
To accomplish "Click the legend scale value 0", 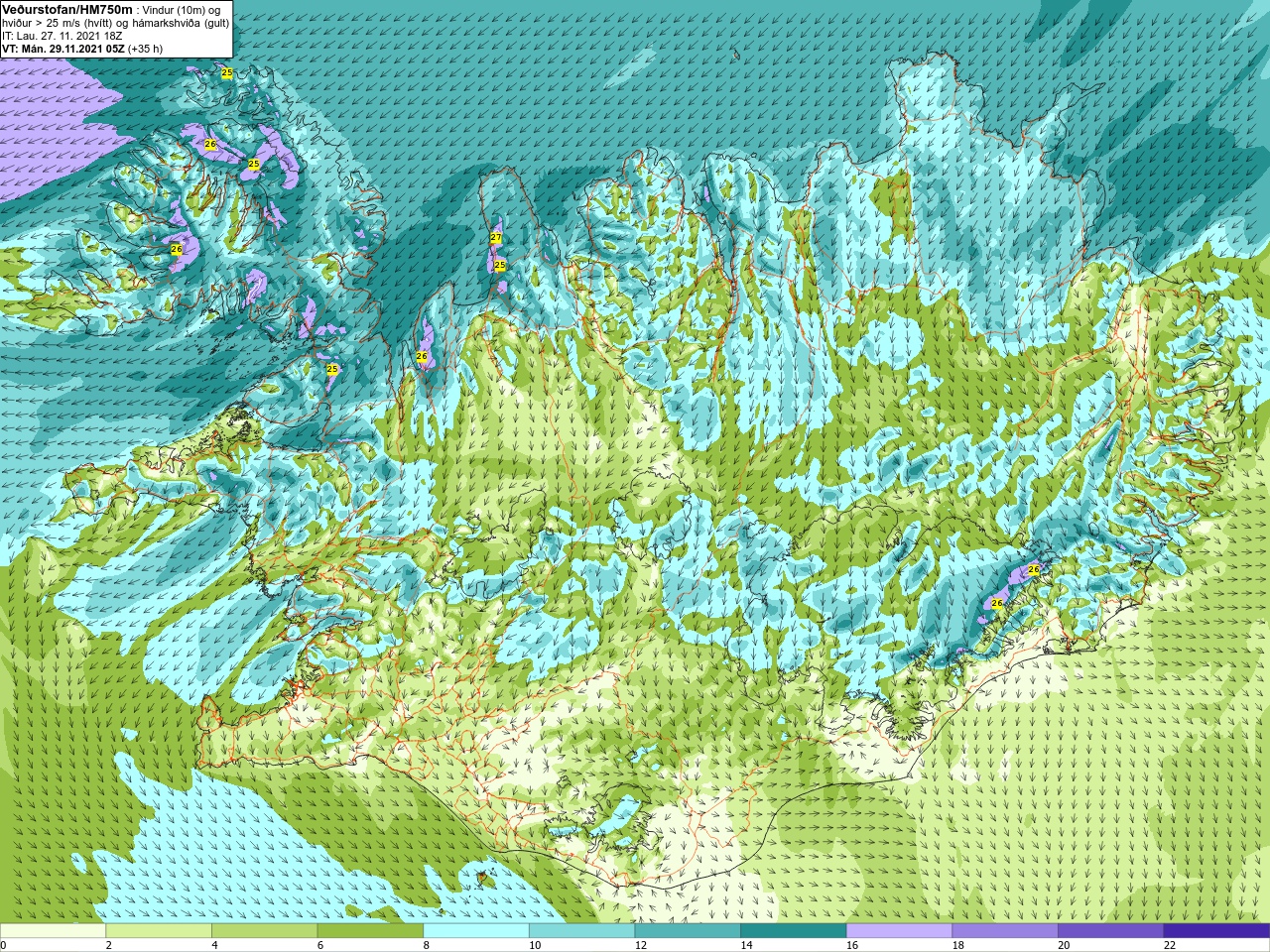I will click(x=4, y=945).
